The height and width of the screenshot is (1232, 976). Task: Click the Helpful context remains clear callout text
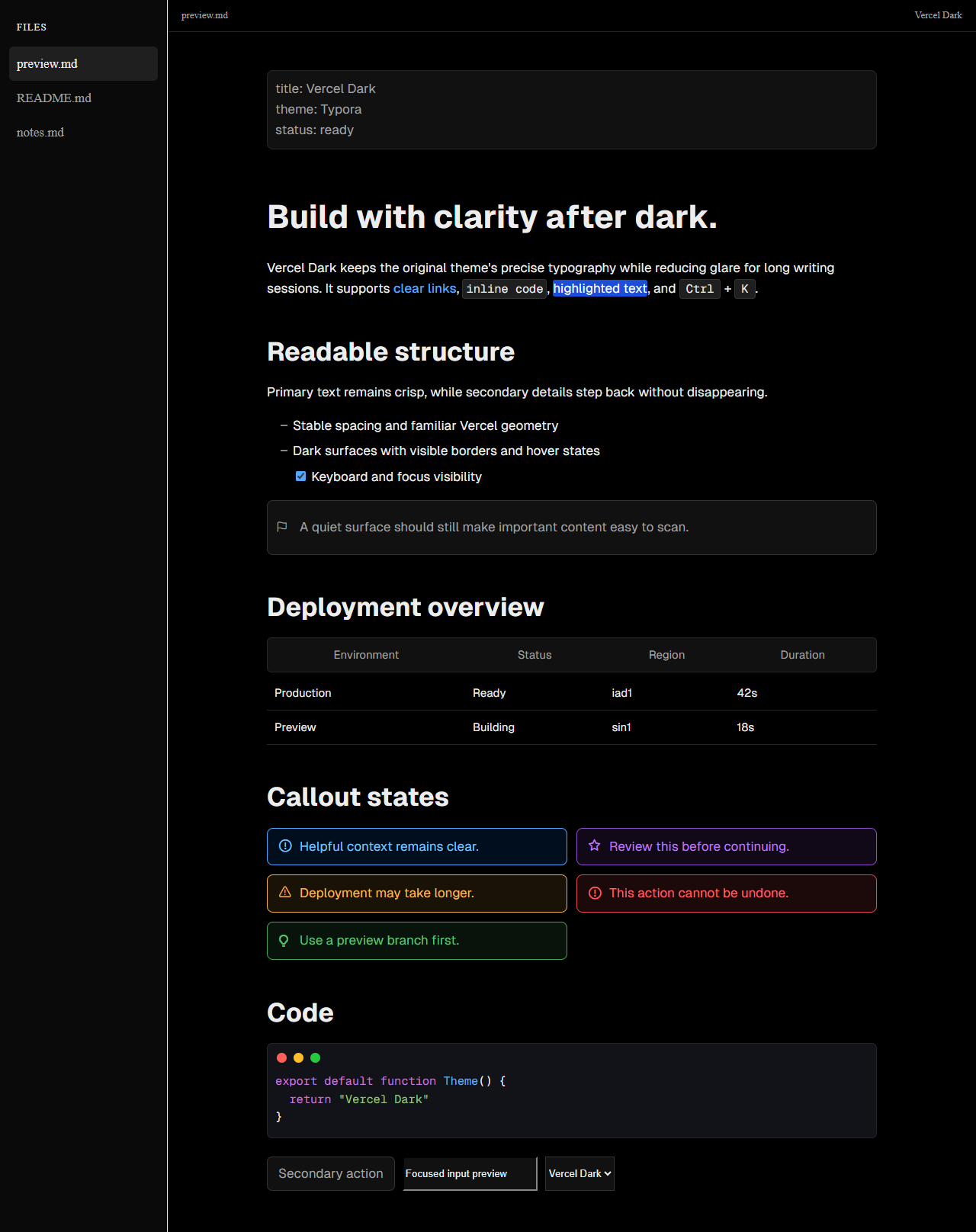pos(389,846)
